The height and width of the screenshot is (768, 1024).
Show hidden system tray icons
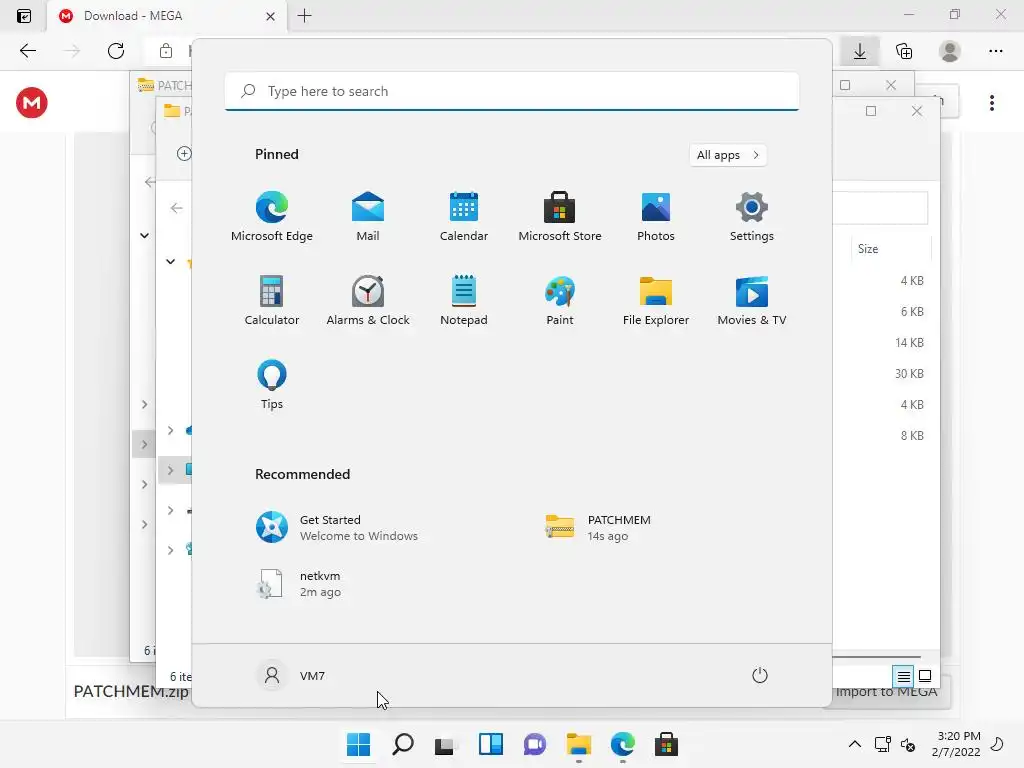tap(854, 744)
